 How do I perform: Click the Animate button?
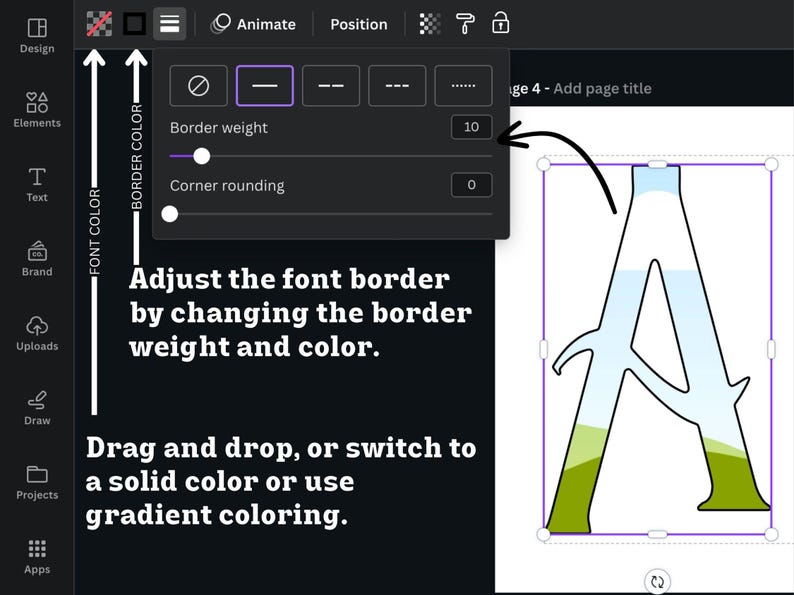pos(253,24)
